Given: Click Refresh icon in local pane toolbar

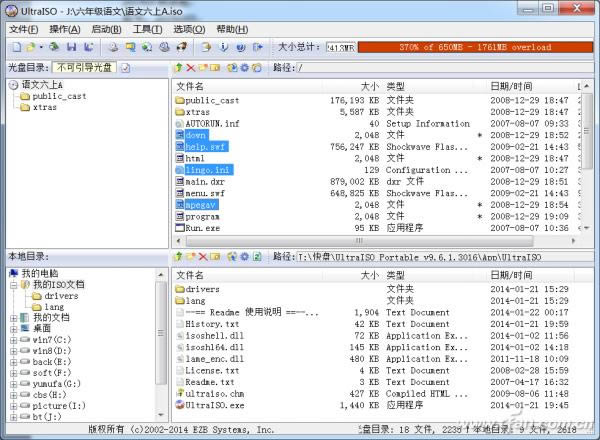Looking at the screenshot, I should pos(257,256).
